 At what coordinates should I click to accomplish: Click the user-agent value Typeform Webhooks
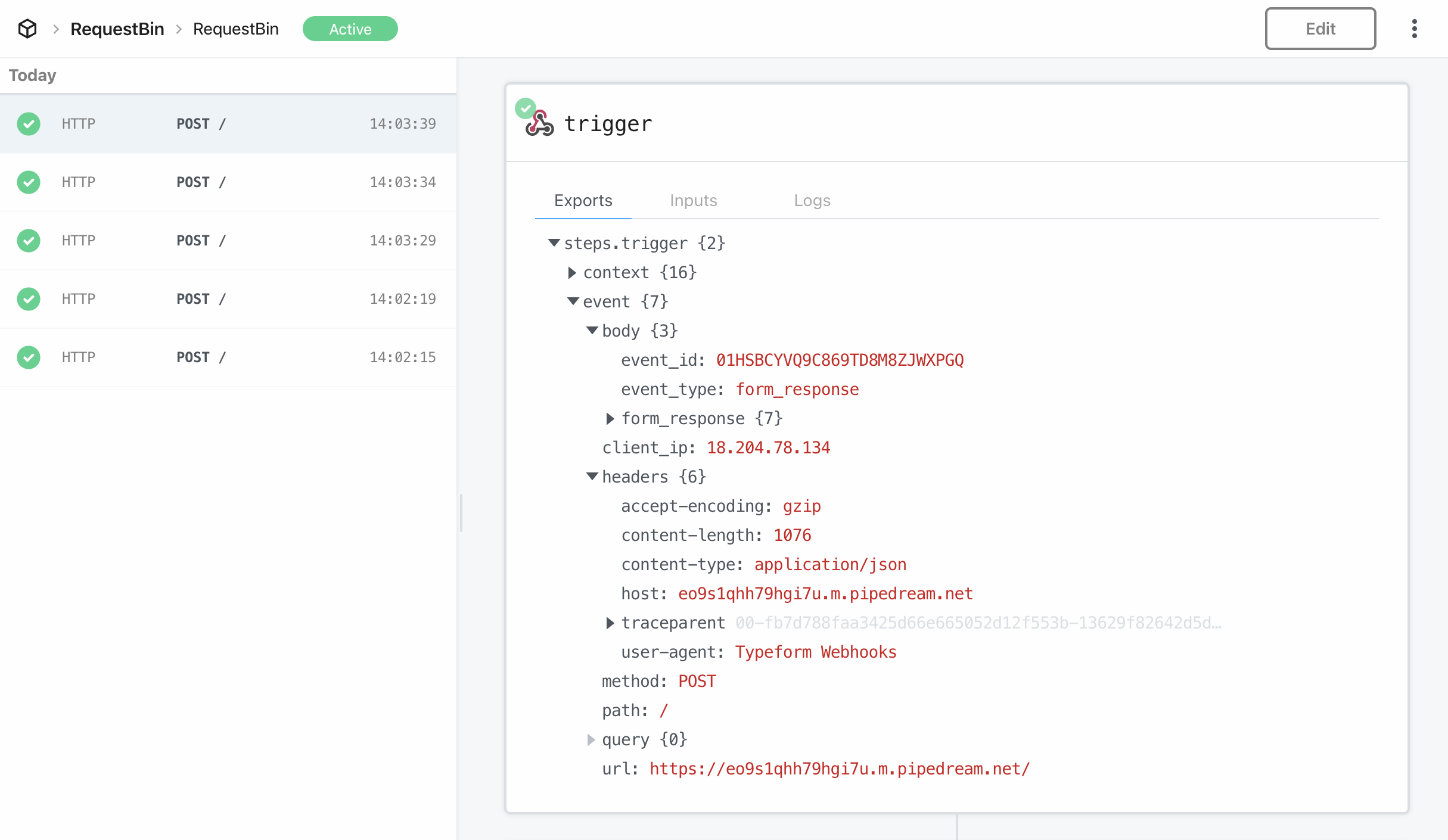tap(816, 652)
